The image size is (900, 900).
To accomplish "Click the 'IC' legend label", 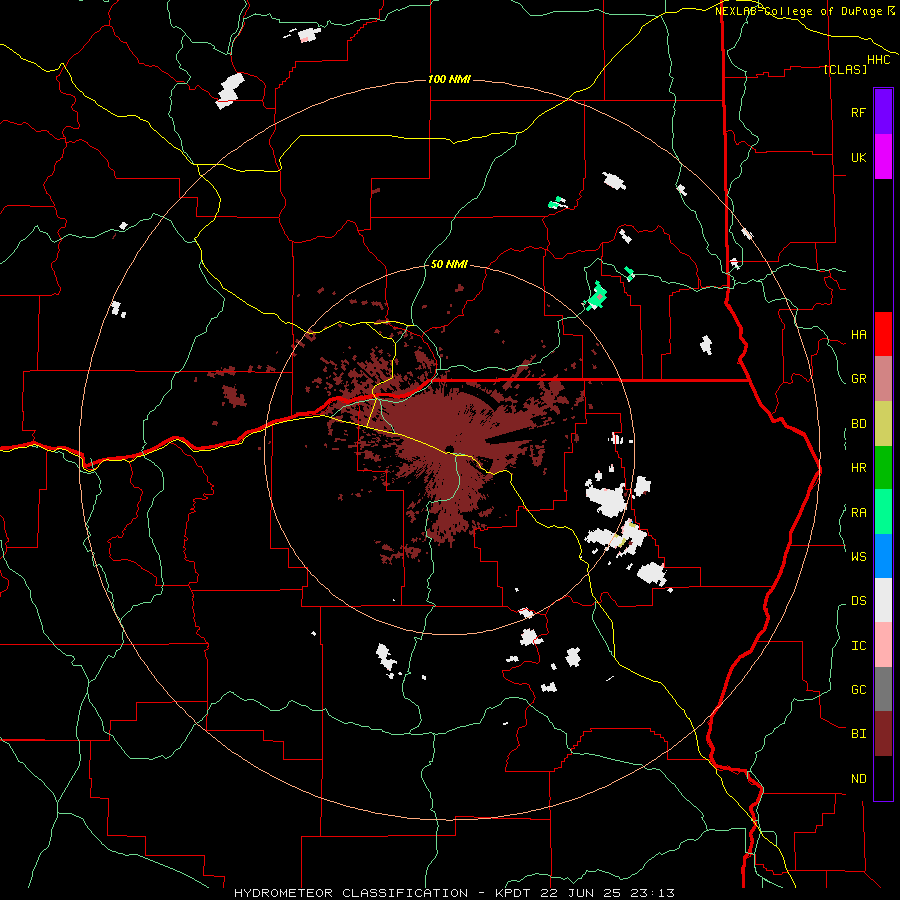I will point(858,646).
